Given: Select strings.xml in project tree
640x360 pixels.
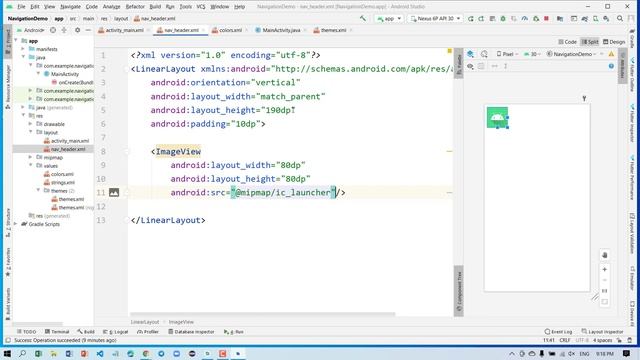Looking at the screenshot, I should point(62,182).
